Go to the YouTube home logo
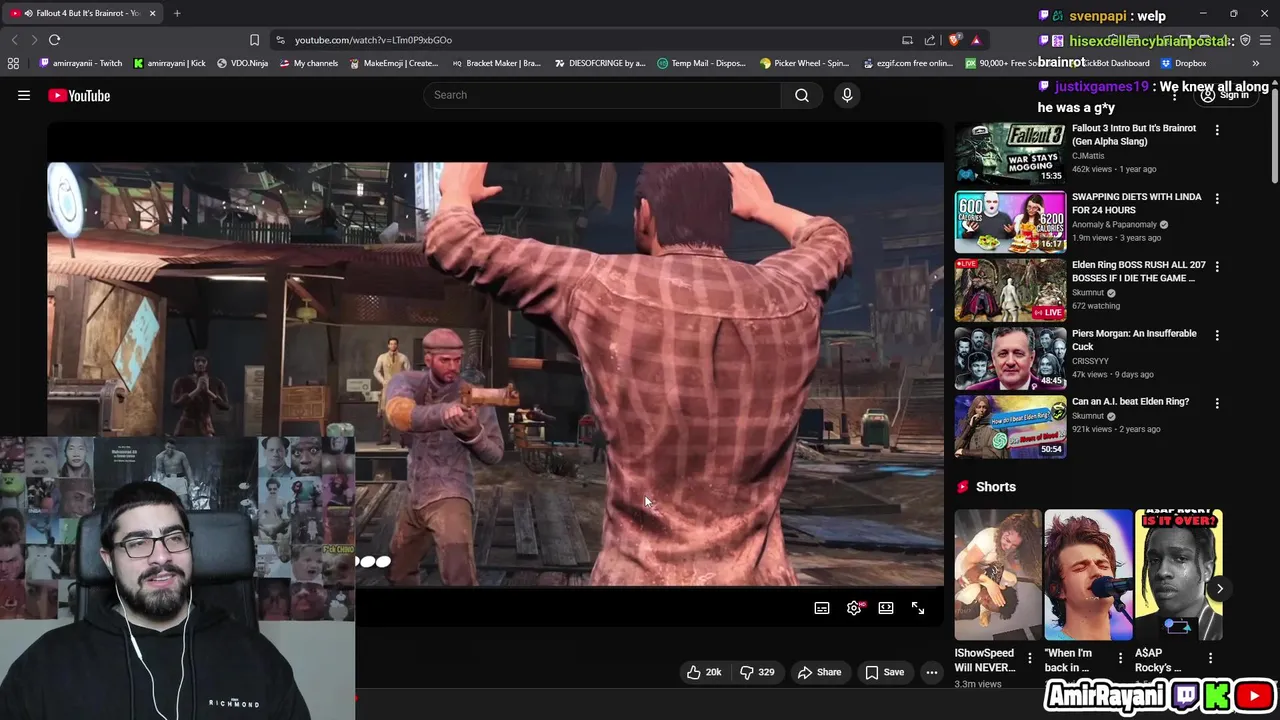 coord(79,95)
